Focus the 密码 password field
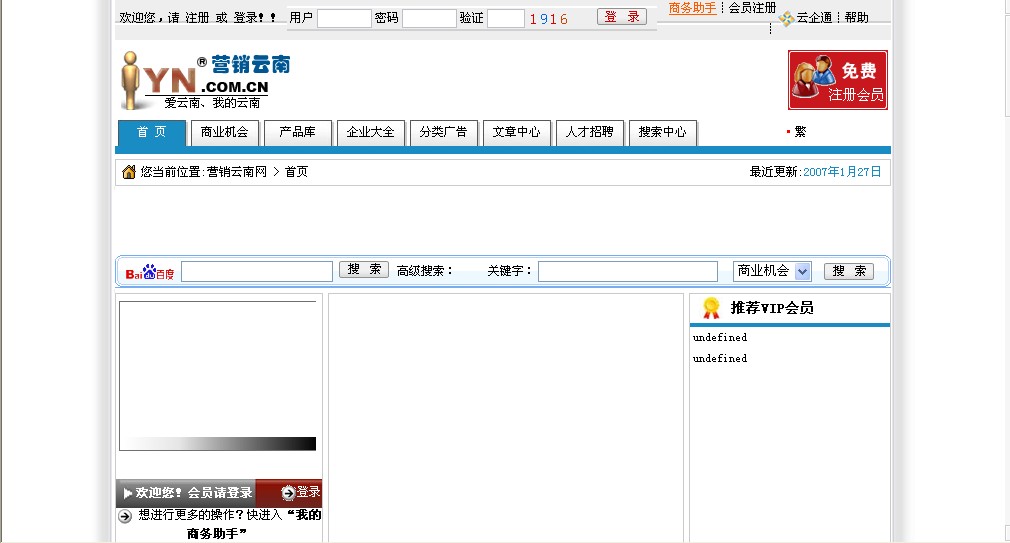 pos(430,18)
